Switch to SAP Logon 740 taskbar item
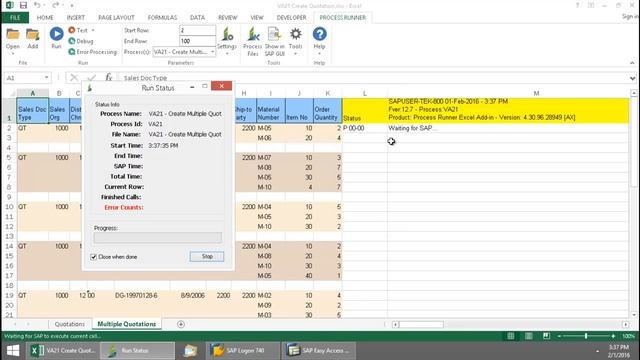 (243, 351)
